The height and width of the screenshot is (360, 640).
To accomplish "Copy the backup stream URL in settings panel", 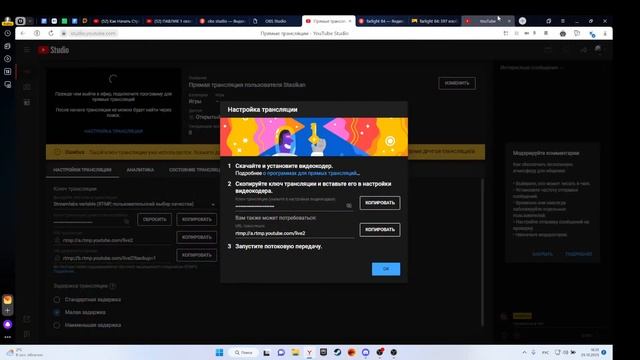I will coord(197,255).
